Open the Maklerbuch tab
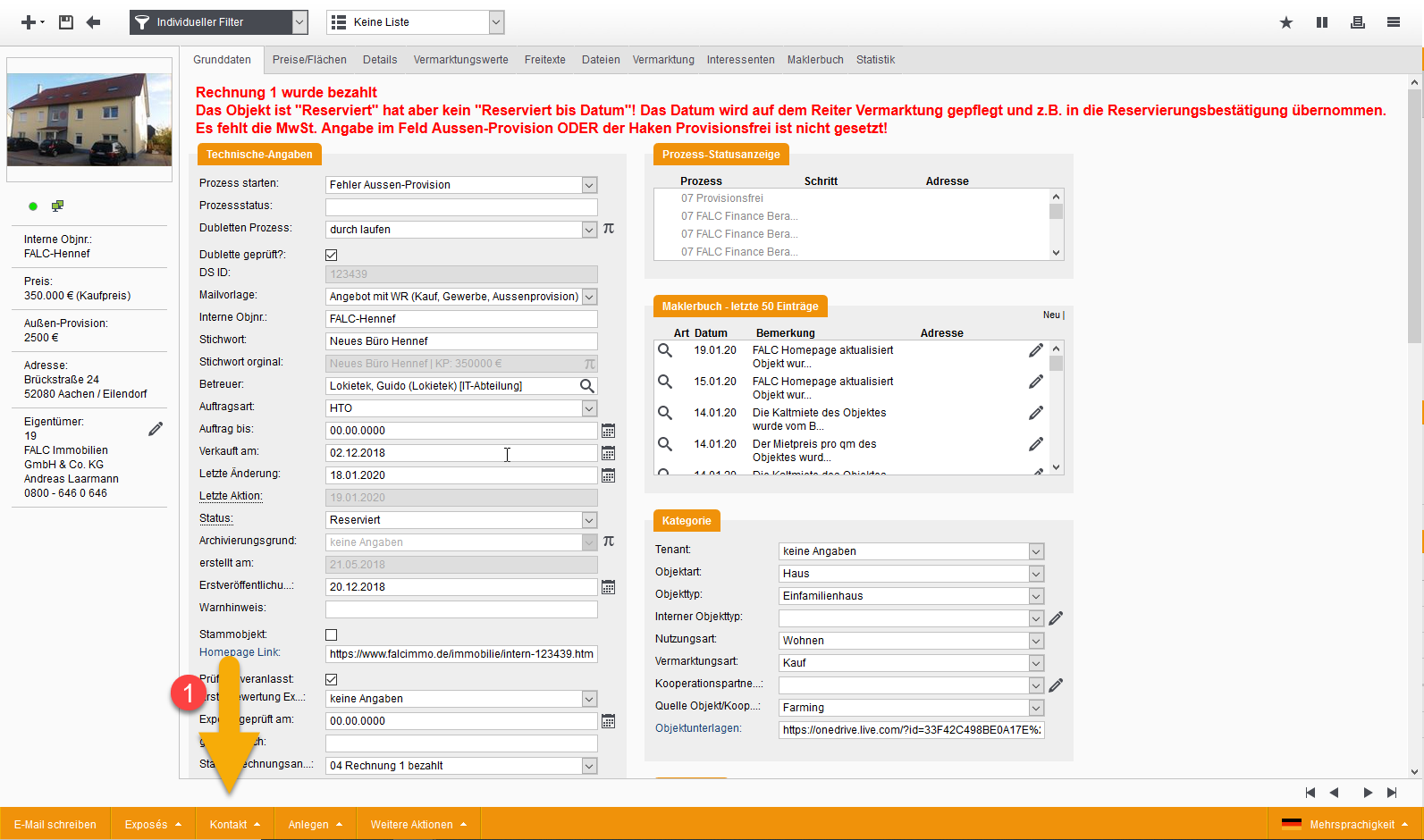The height and width of the screenshot is (840, 1424). pyautogui.click(x=814, y=60)
